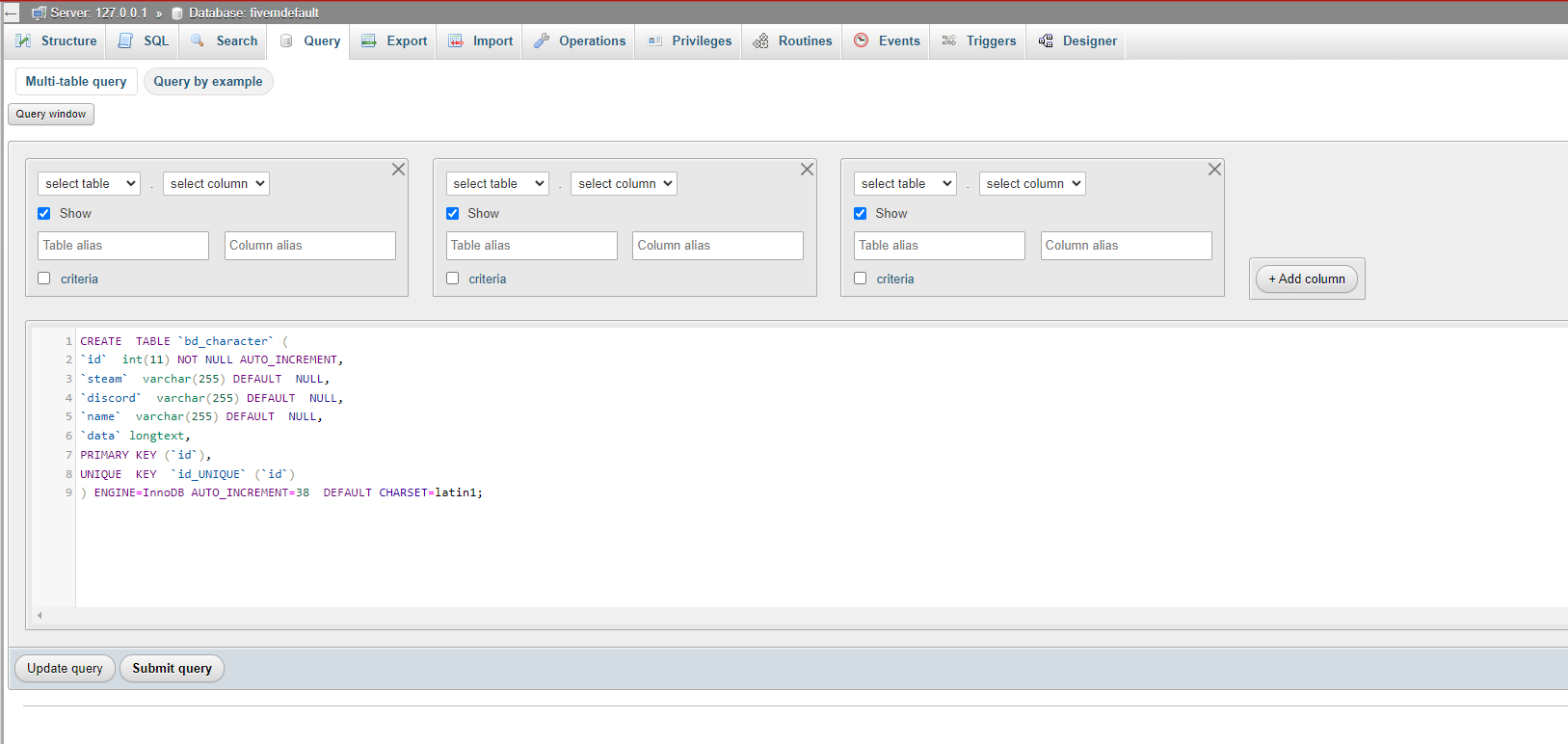Enable criteria in second column box
Screen dimensions: 1568x744
[453, 278]
